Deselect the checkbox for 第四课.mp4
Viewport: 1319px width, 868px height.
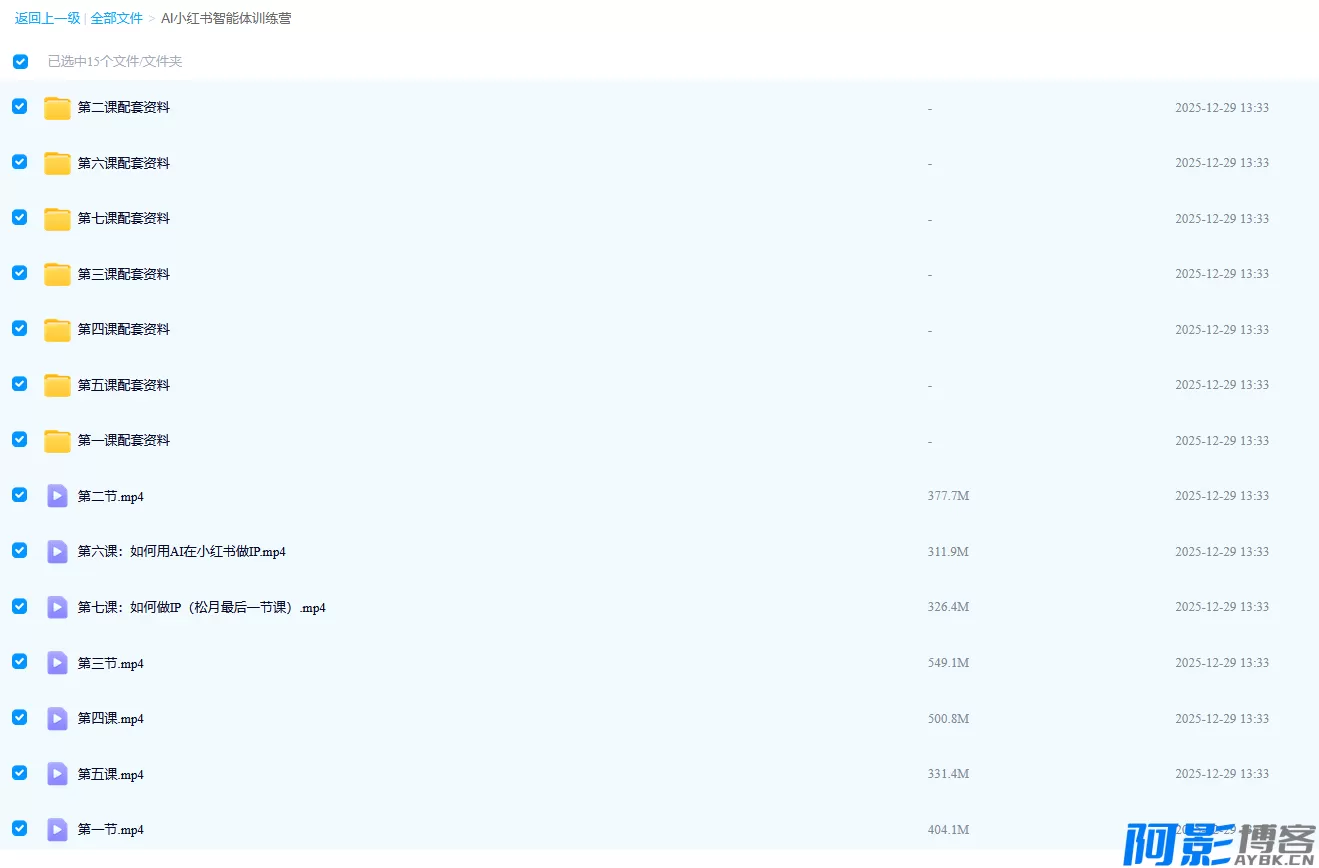[x=19, y=717]
